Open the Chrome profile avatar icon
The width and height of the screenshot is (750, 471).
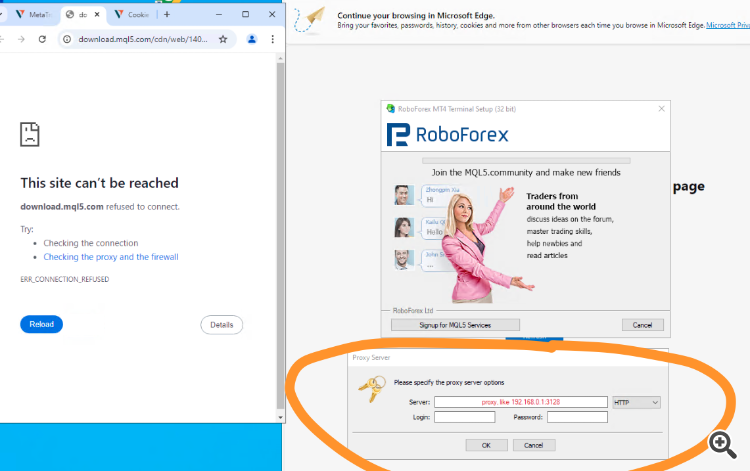click(x=252, y=39)
